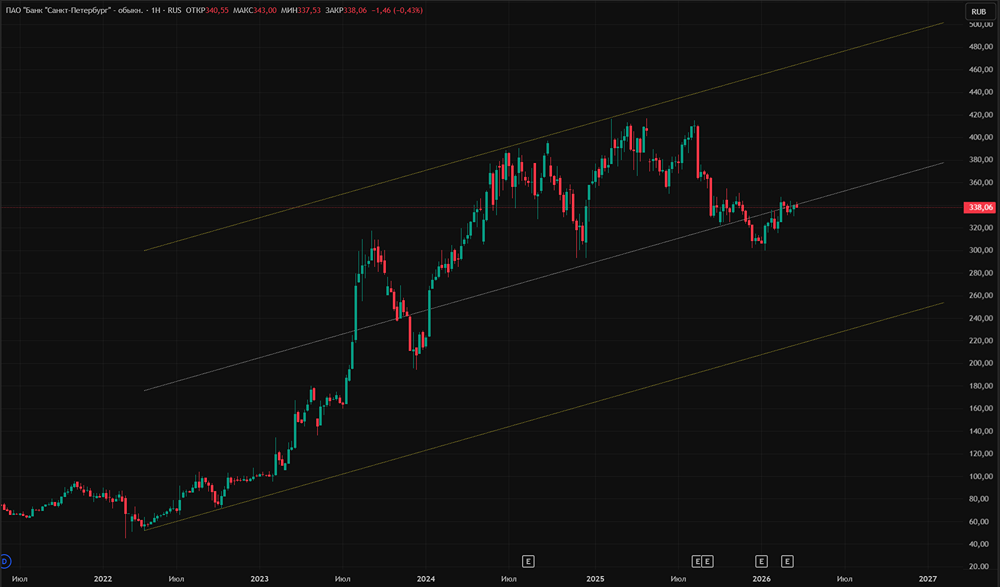
Task: Click the red 338,06 current price label
Action: click(x=980, y=207)
